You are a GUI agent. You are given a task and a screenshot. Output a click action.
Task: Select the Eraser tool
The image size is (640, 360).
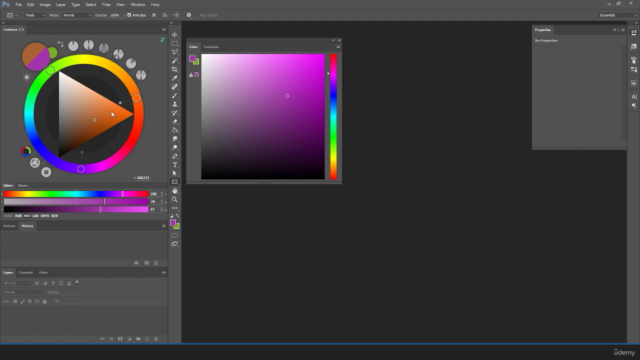(x=175, y=121)
